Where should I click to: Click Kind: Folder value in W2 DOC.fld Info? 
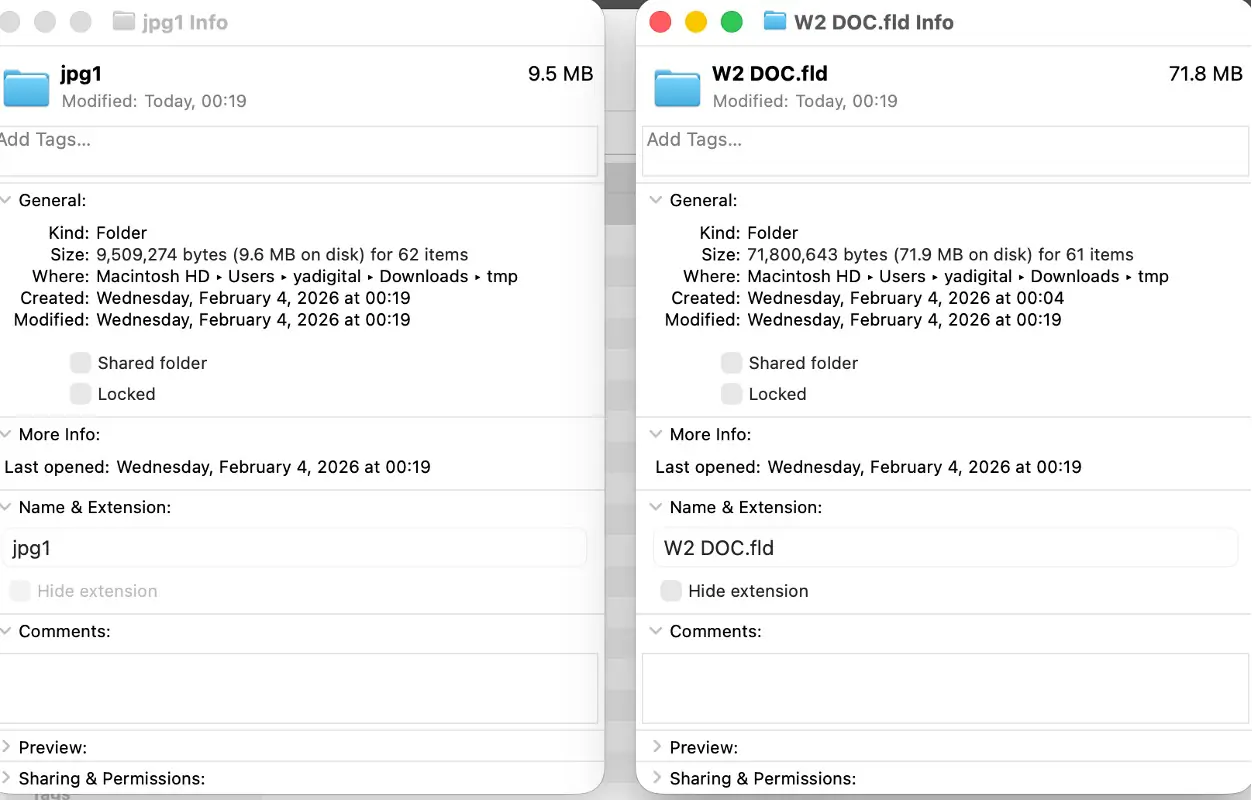[x=773, y=232]
